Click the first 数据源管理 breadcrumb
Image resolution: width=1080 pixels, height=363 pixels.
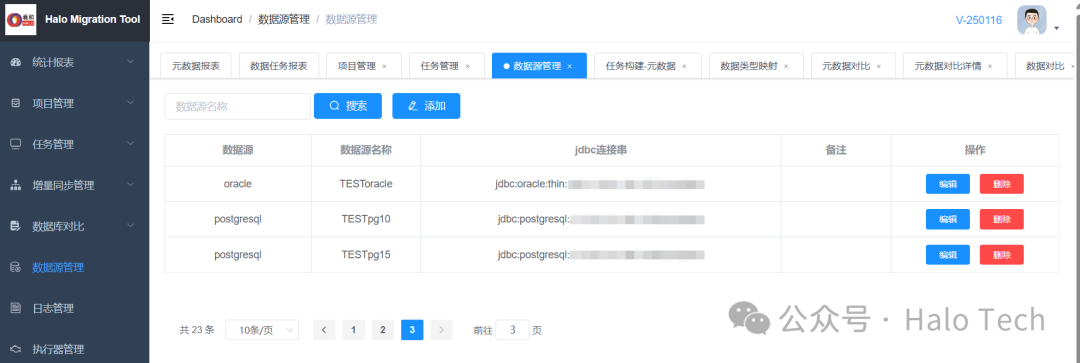coord(284,19)
